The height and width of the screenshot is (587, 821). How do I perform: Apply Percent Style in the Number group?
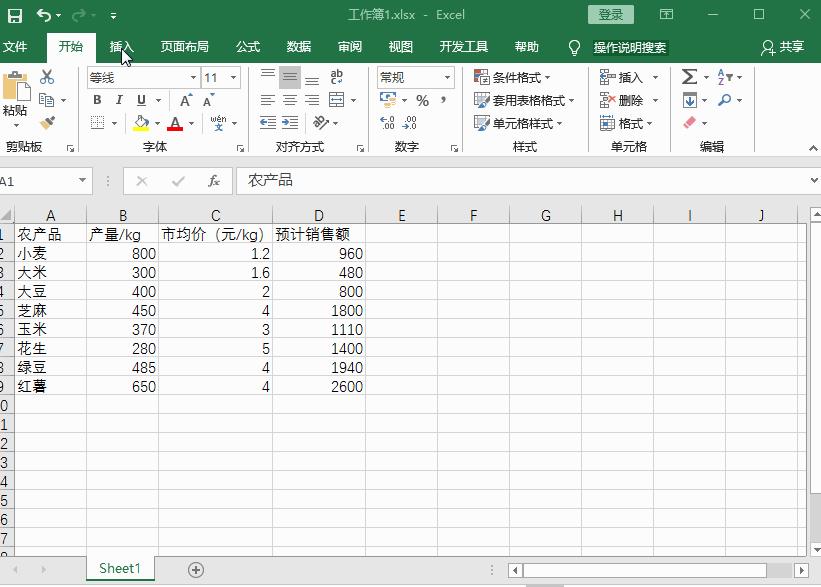click(x=421, y=100)
